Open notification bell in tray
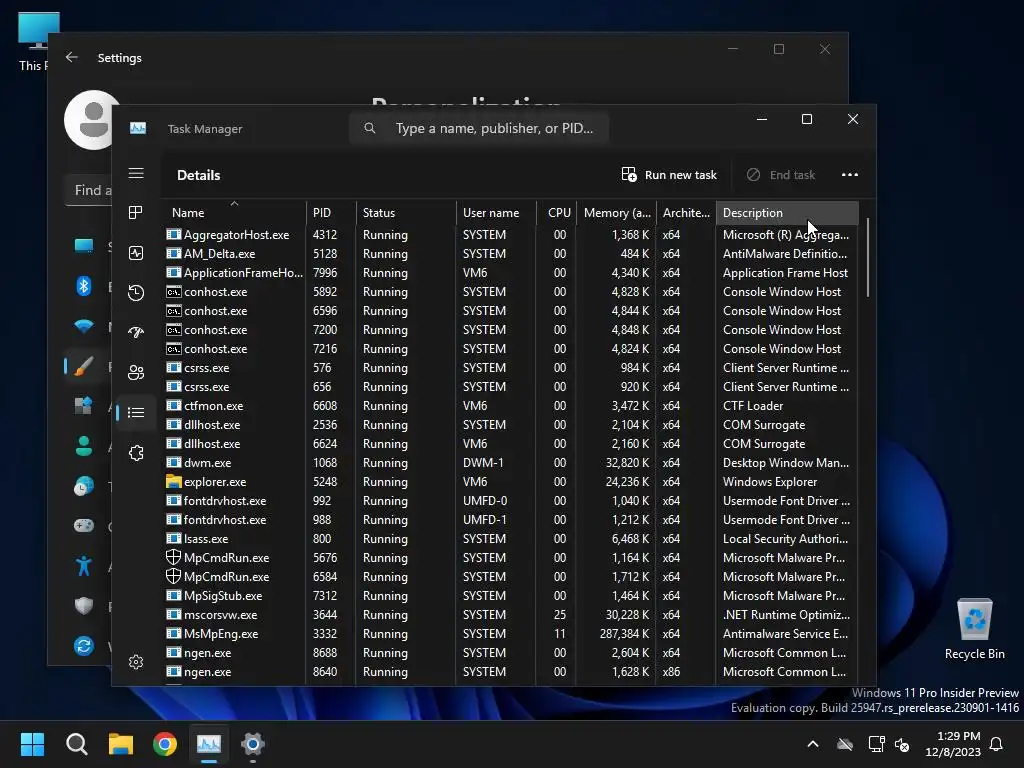The image size is (1024, 768). (x=997, y=744)
